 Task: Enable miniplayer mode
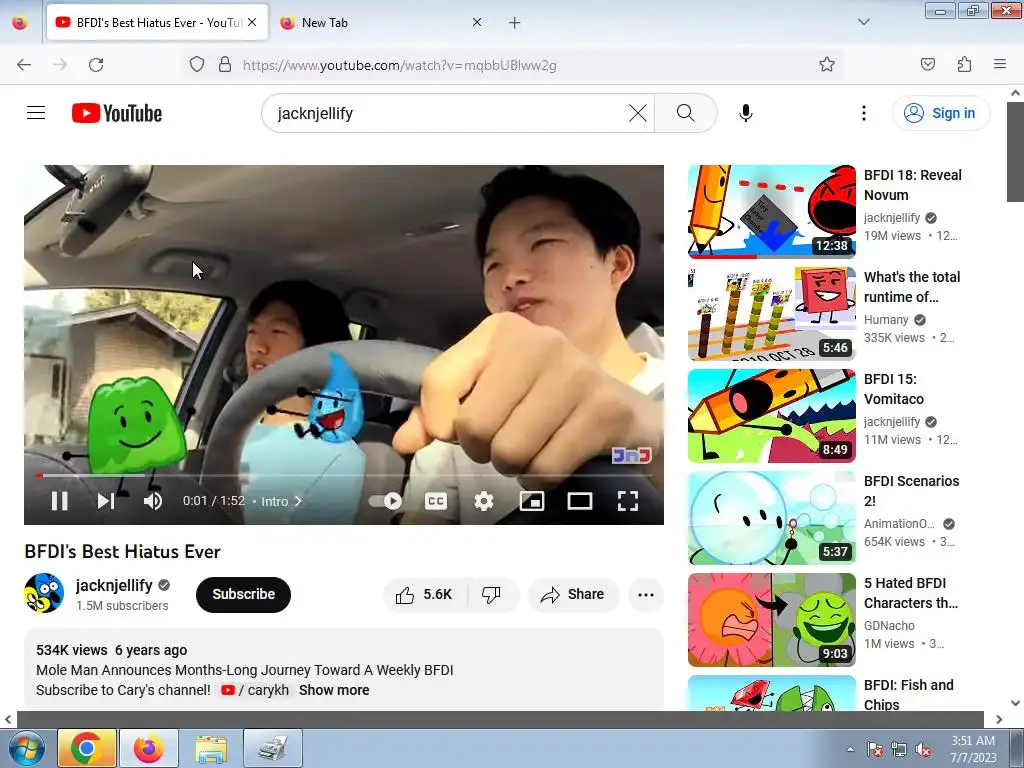click(532, 501)
